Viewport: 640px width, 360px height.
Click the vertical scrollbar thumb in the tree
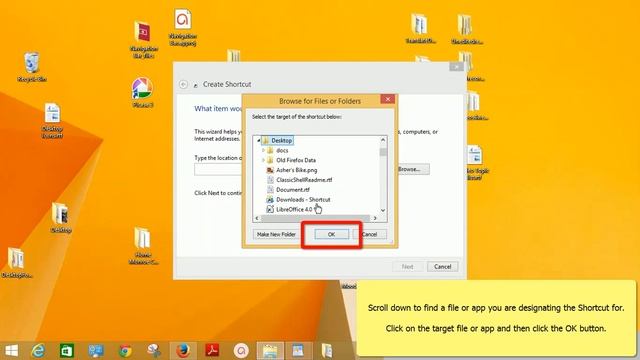click(383, 152)
